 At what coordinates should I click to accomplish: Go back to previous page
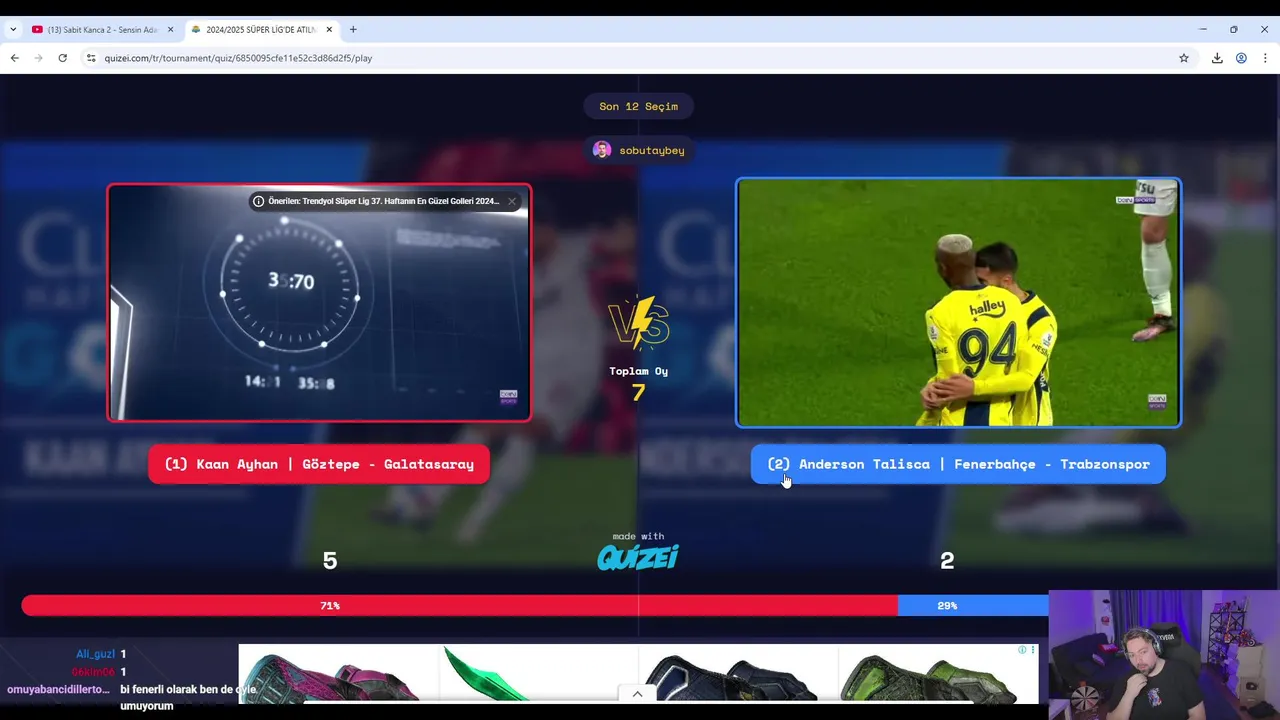click(14, 58)
